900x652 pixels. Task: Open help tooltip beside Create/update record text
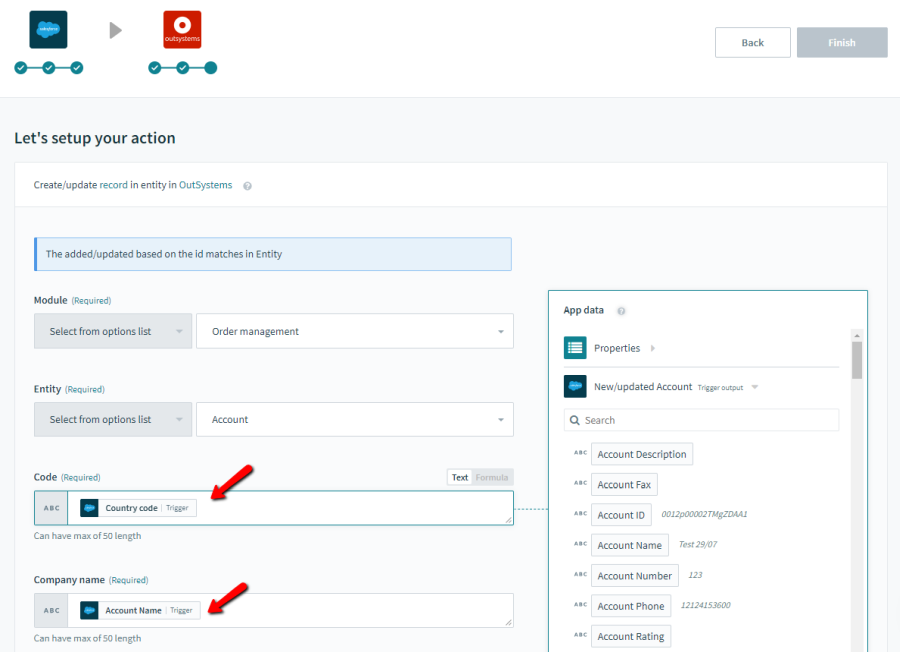tap(249, 185)
